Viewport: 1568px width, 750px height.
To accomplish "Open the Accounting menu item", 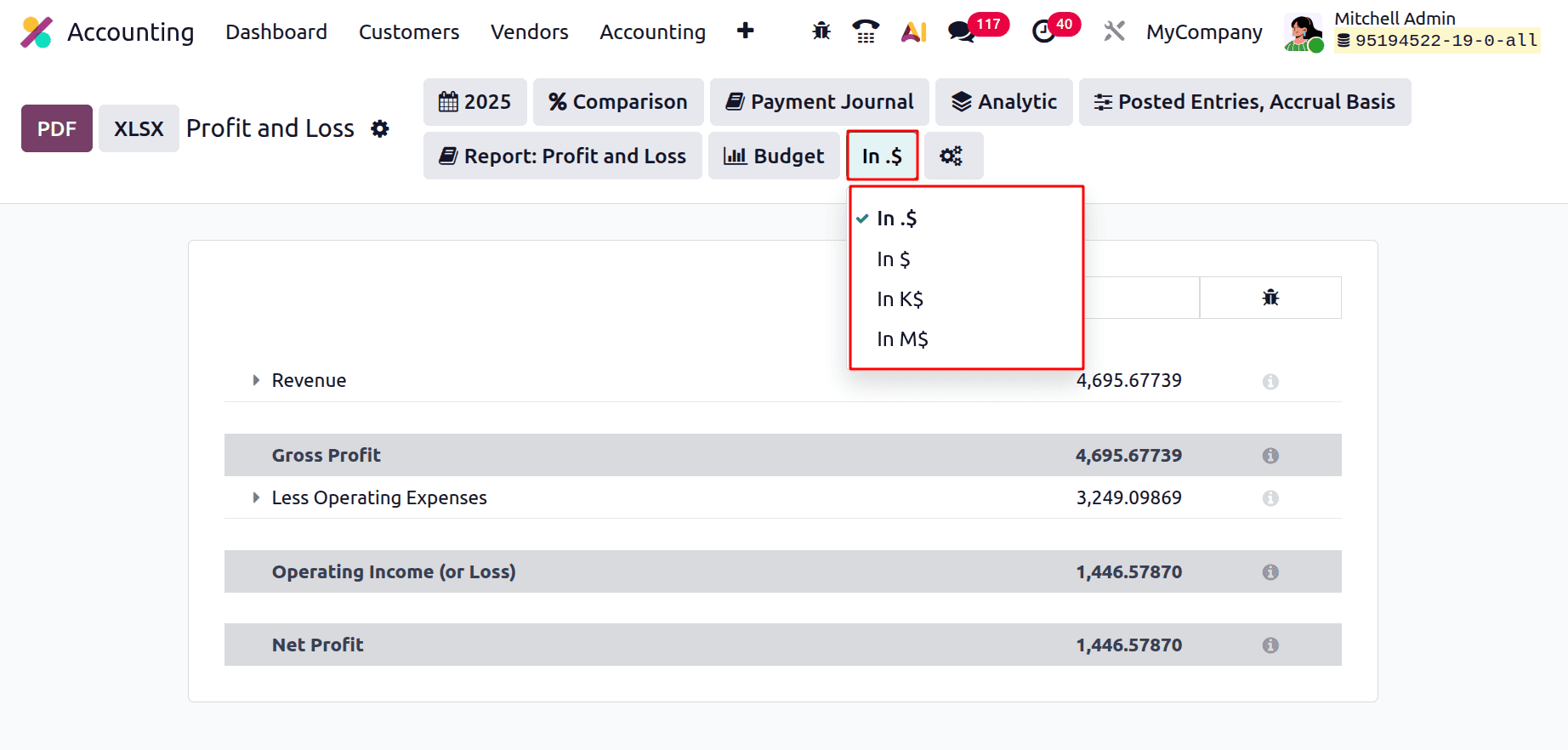I will click(x=653, y=32).
